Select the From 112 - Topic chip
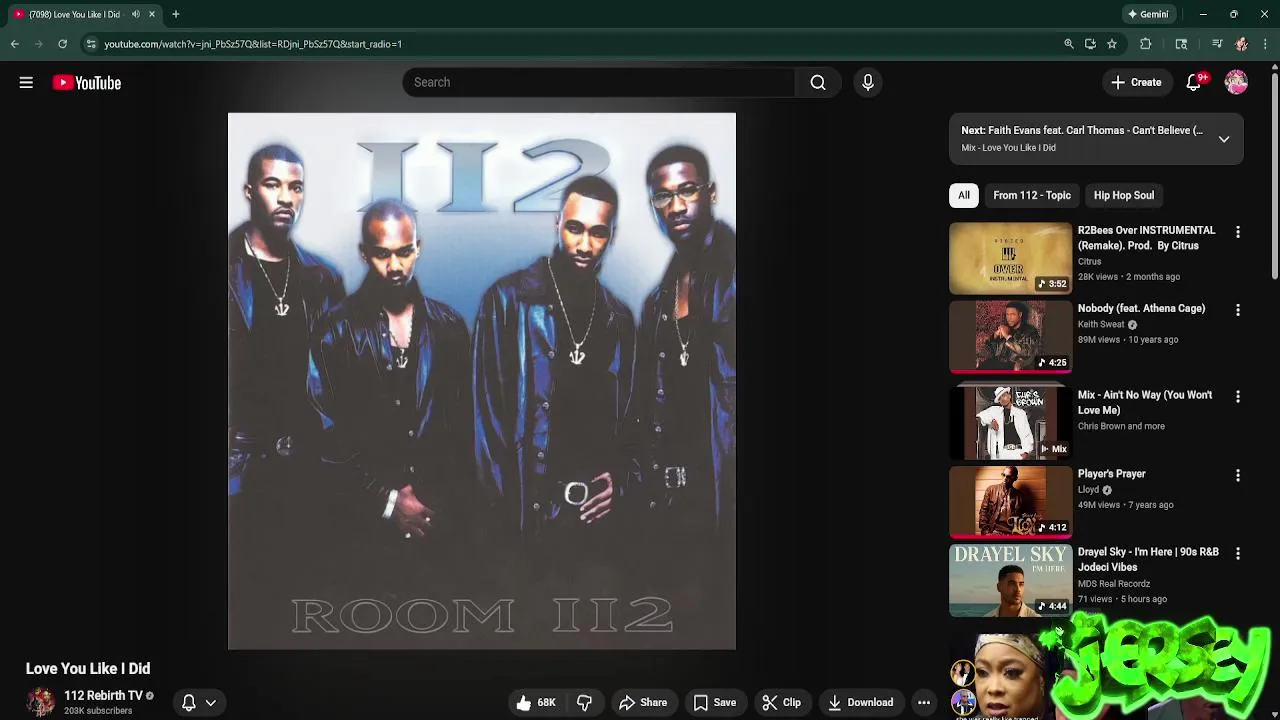Viewport: 1280px width, 720px height. pos(1032,195)
